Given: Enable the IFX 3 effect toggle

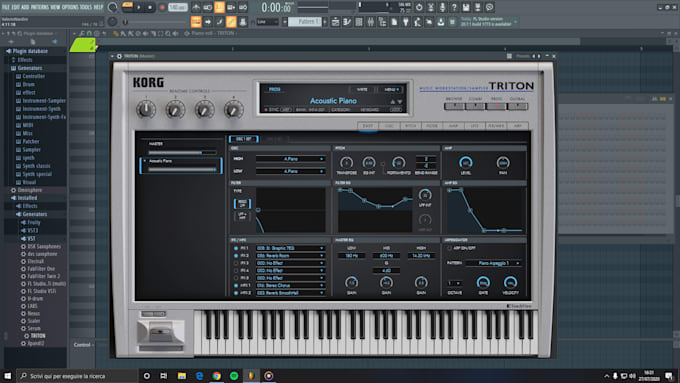Looking at the screenshot, I should pos(236,263).
